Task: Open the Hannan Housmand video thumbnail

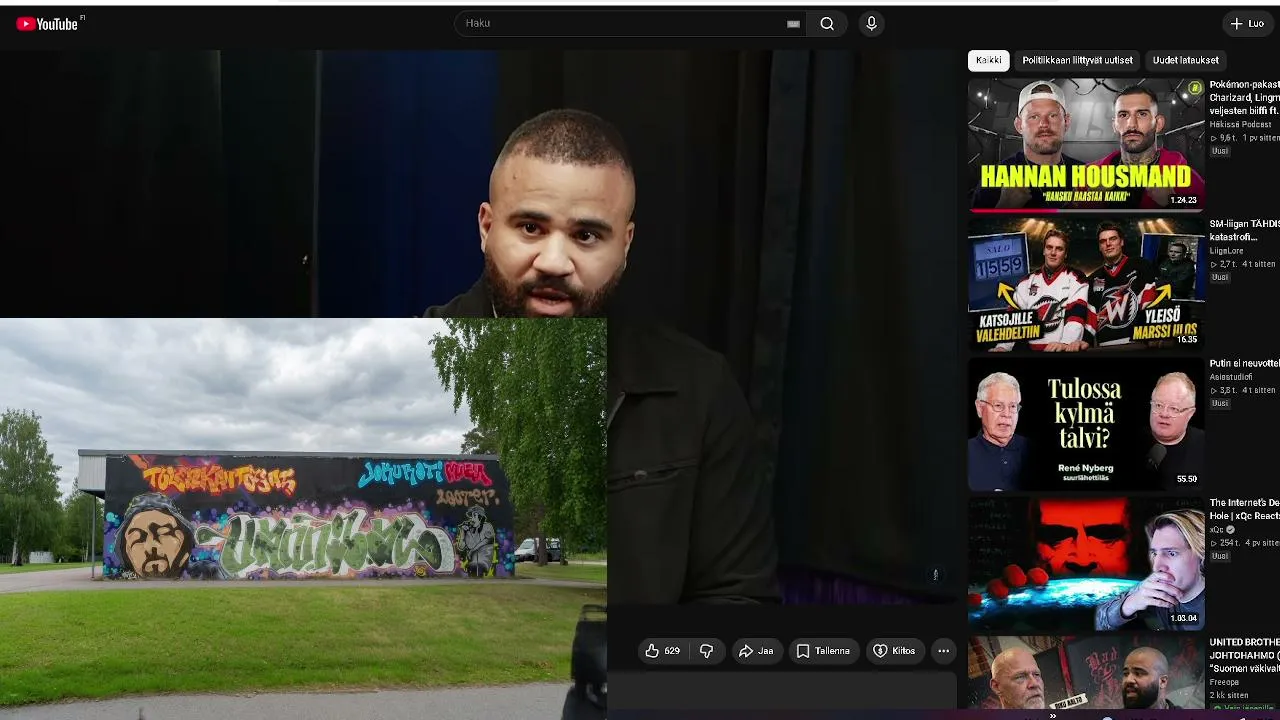Action: click(x=1086, y=145)
